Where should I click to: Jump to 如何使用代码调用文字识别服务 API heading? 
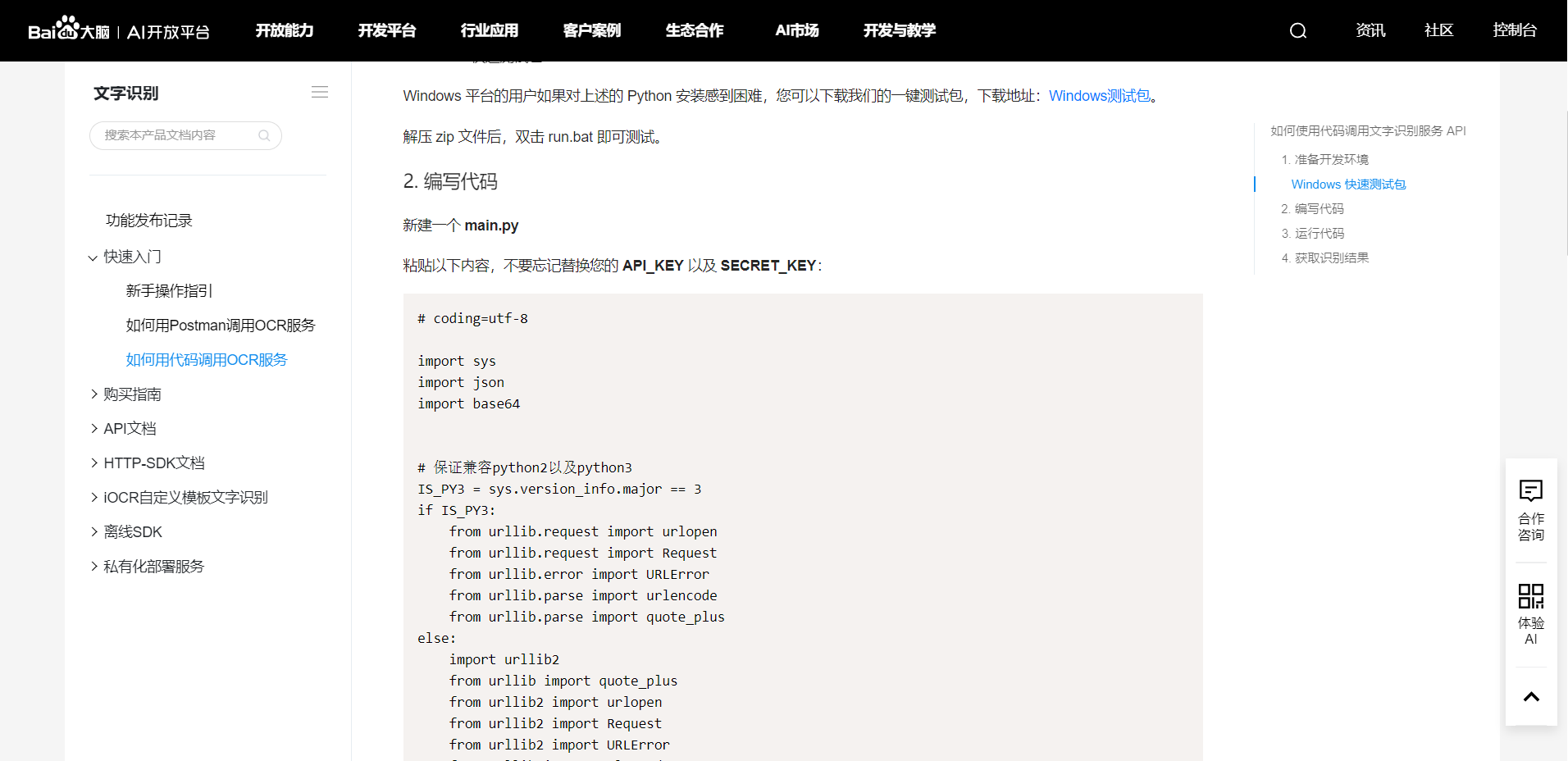pyautogui.click(x=1368, y=130)
